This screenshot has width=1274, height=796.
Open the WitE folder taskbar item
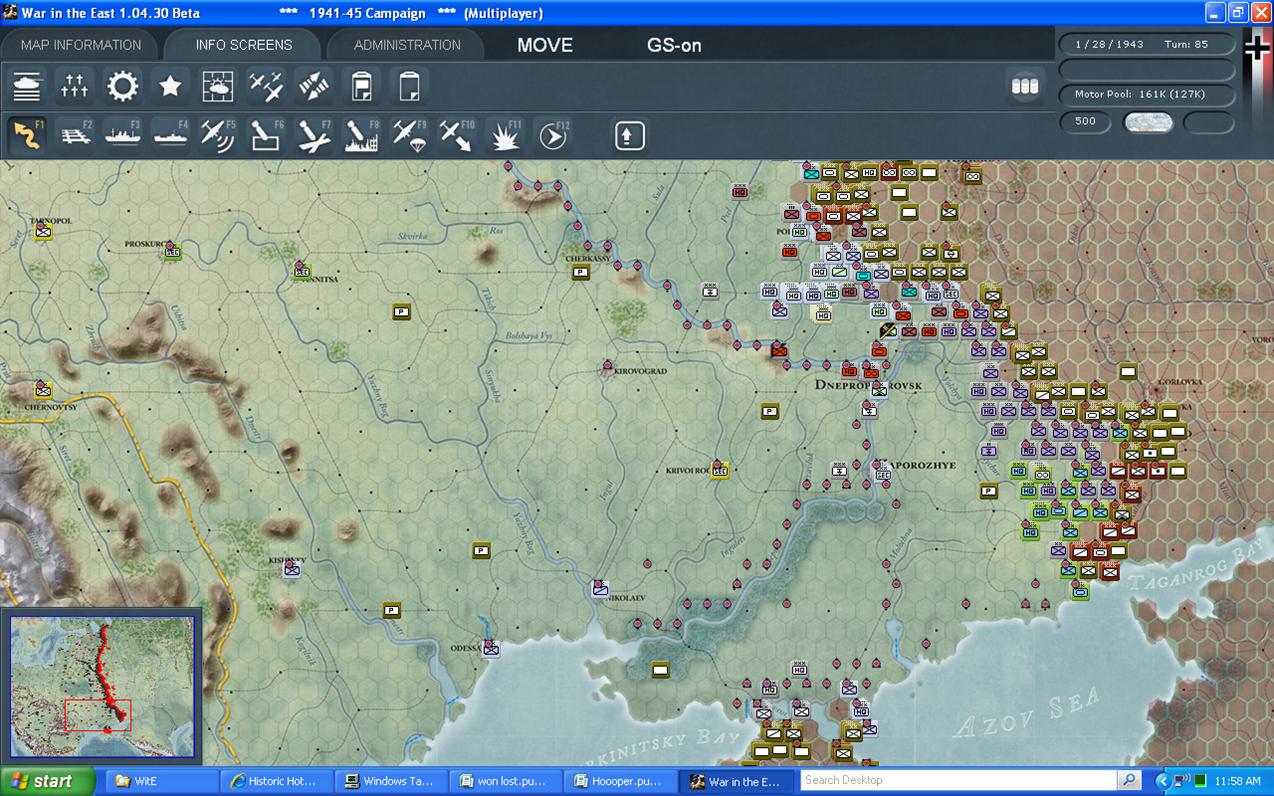(162, 781)
